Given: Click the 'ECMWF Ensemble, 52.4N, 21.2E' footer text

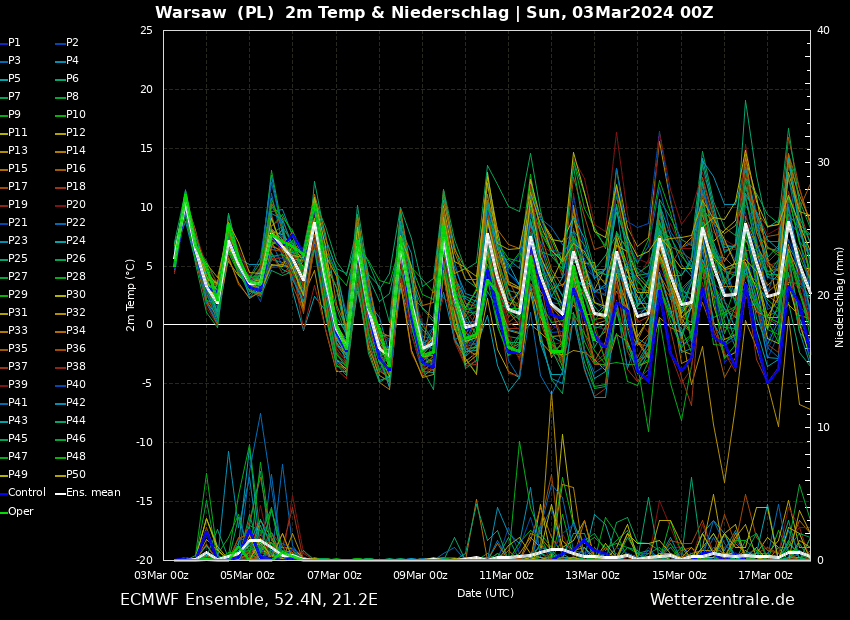Looking at the screenshot, I should [x=249, y=599].
